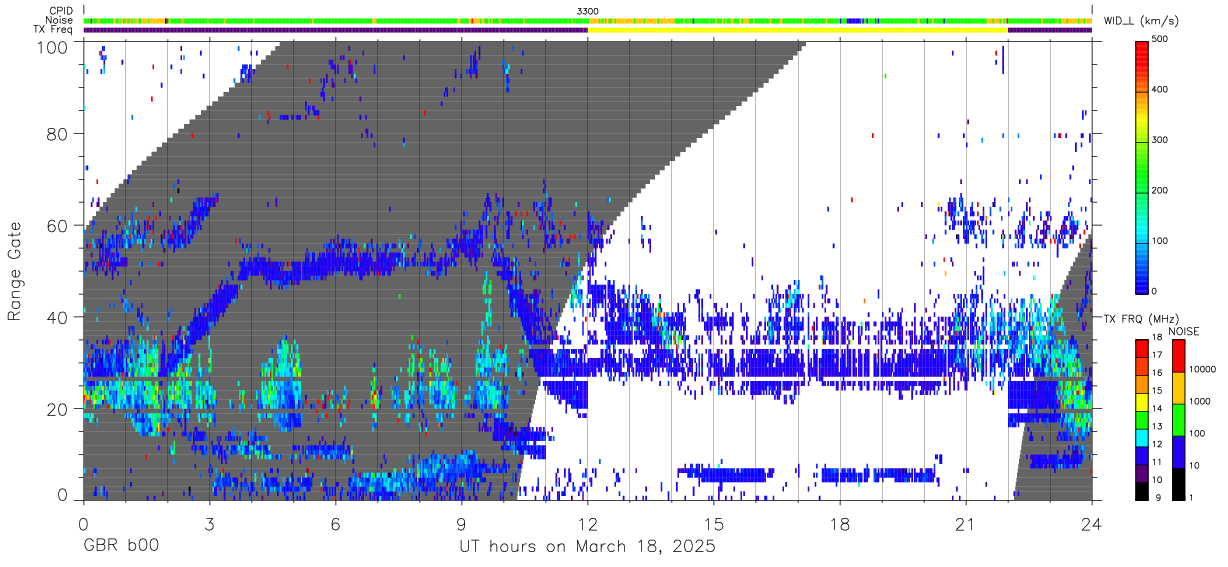1228x567 pixels.
Task: Click the 1 noise legend label
Action: [x=1192, y=497]
